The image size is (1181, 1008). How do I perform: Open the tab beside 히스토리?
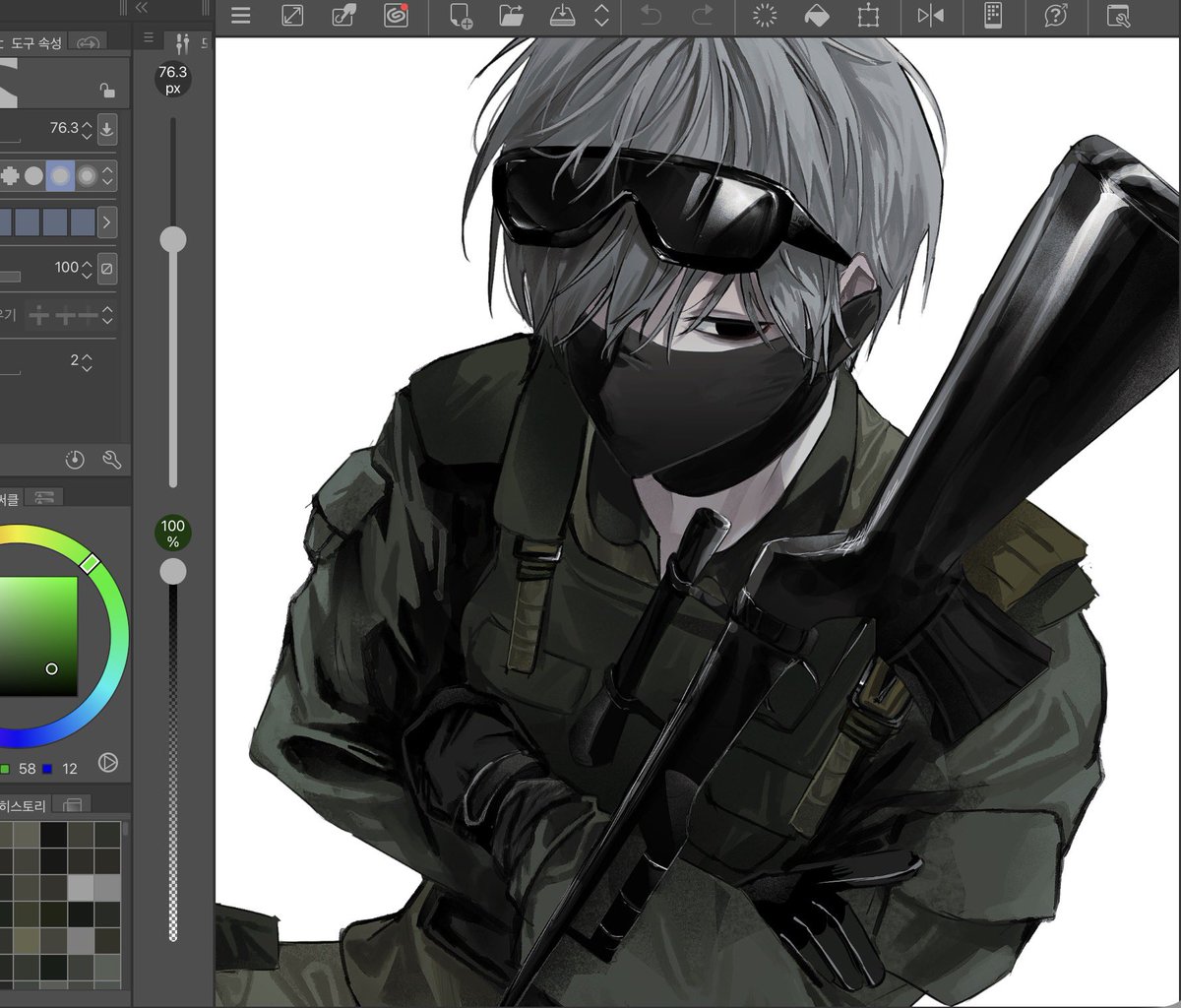71,804
